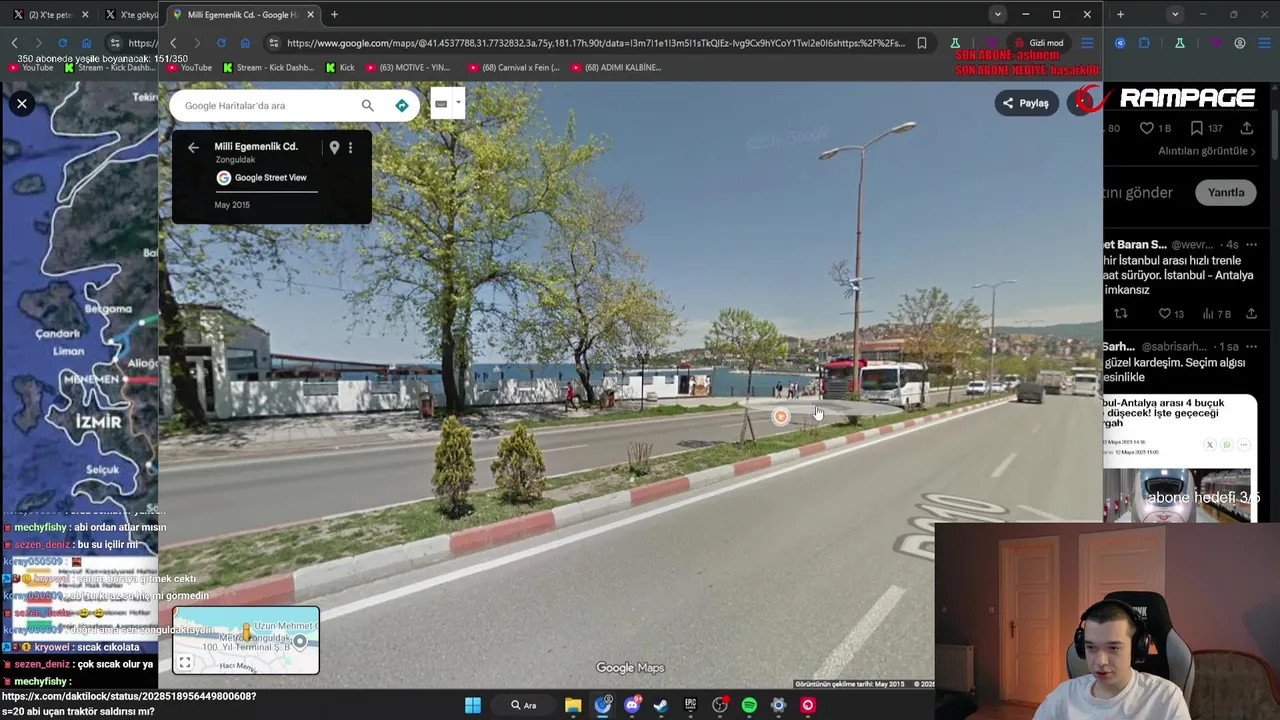1280x720 pixels.
Task: Click the Yanıtla reply button
Action: [x=1225, y=192]
